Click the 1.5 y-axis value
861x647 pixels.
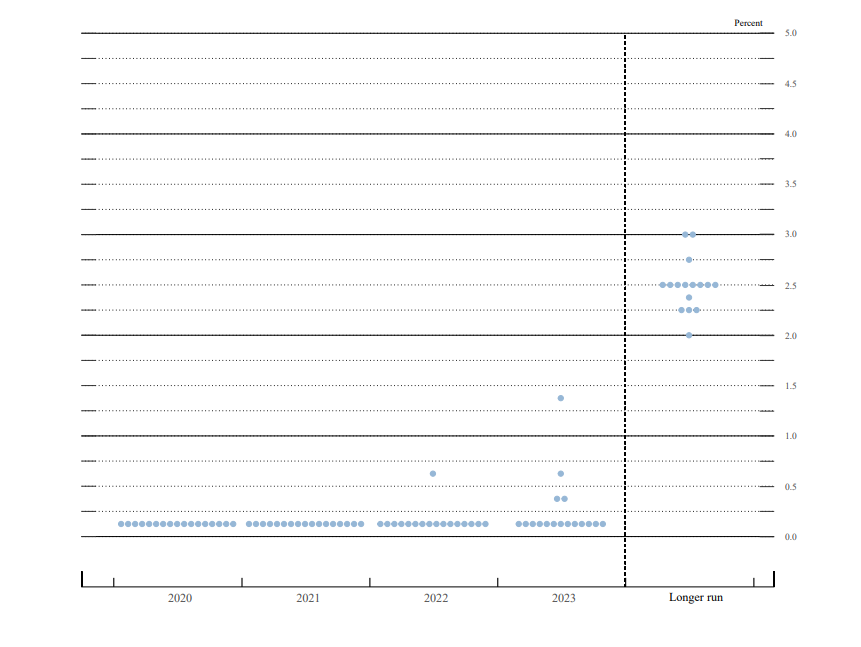tap(790, 386)
